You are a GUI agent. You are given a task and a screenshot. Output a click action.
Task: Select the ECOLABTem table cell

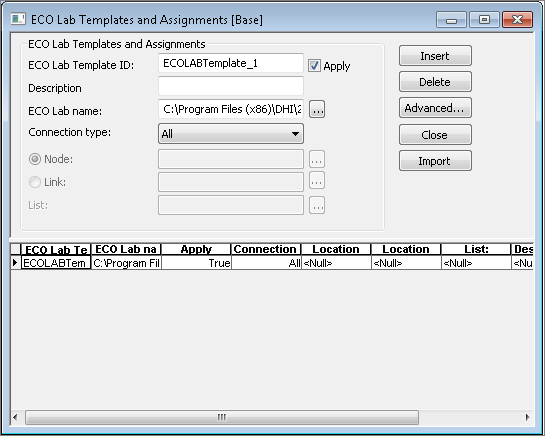(56, 263)
